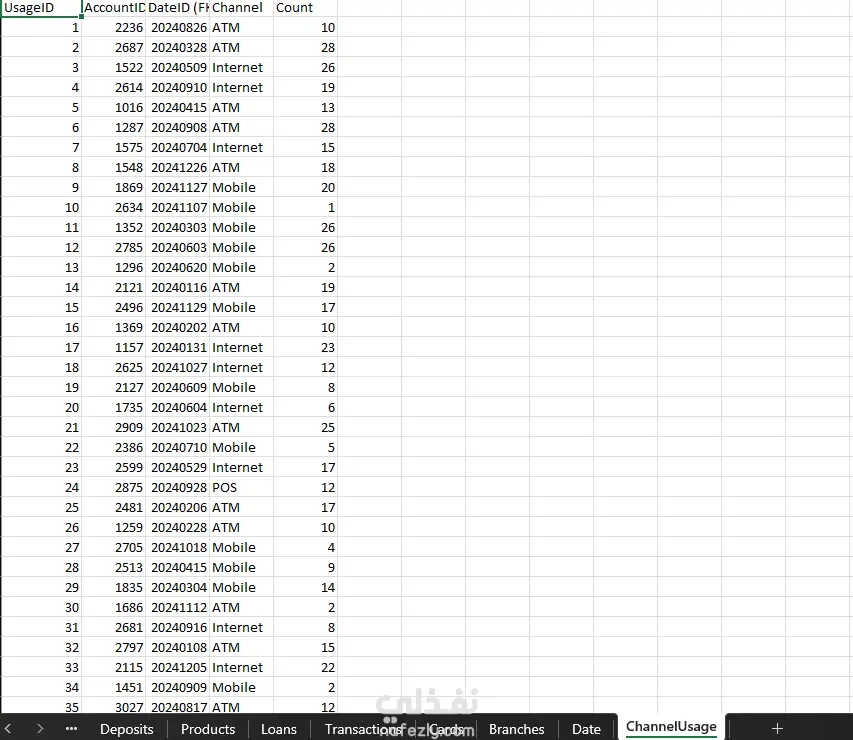This screenshot has width=853, height=740.
Task: Click Count cell 14 for account 1835
Action: [x=305, y=587]
